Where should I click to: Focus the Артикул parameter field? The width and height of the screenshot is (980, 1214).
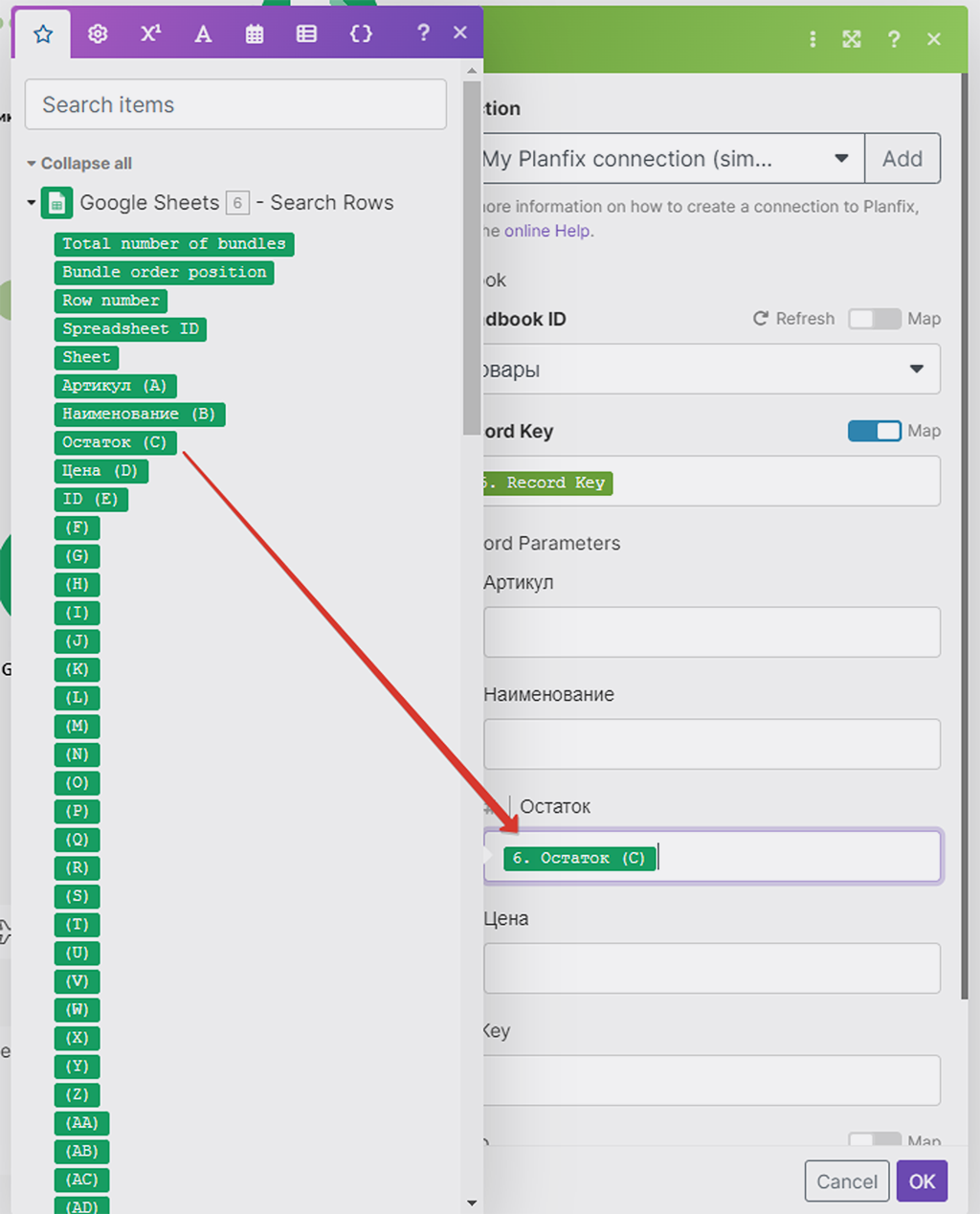click(x=712, y=632)
